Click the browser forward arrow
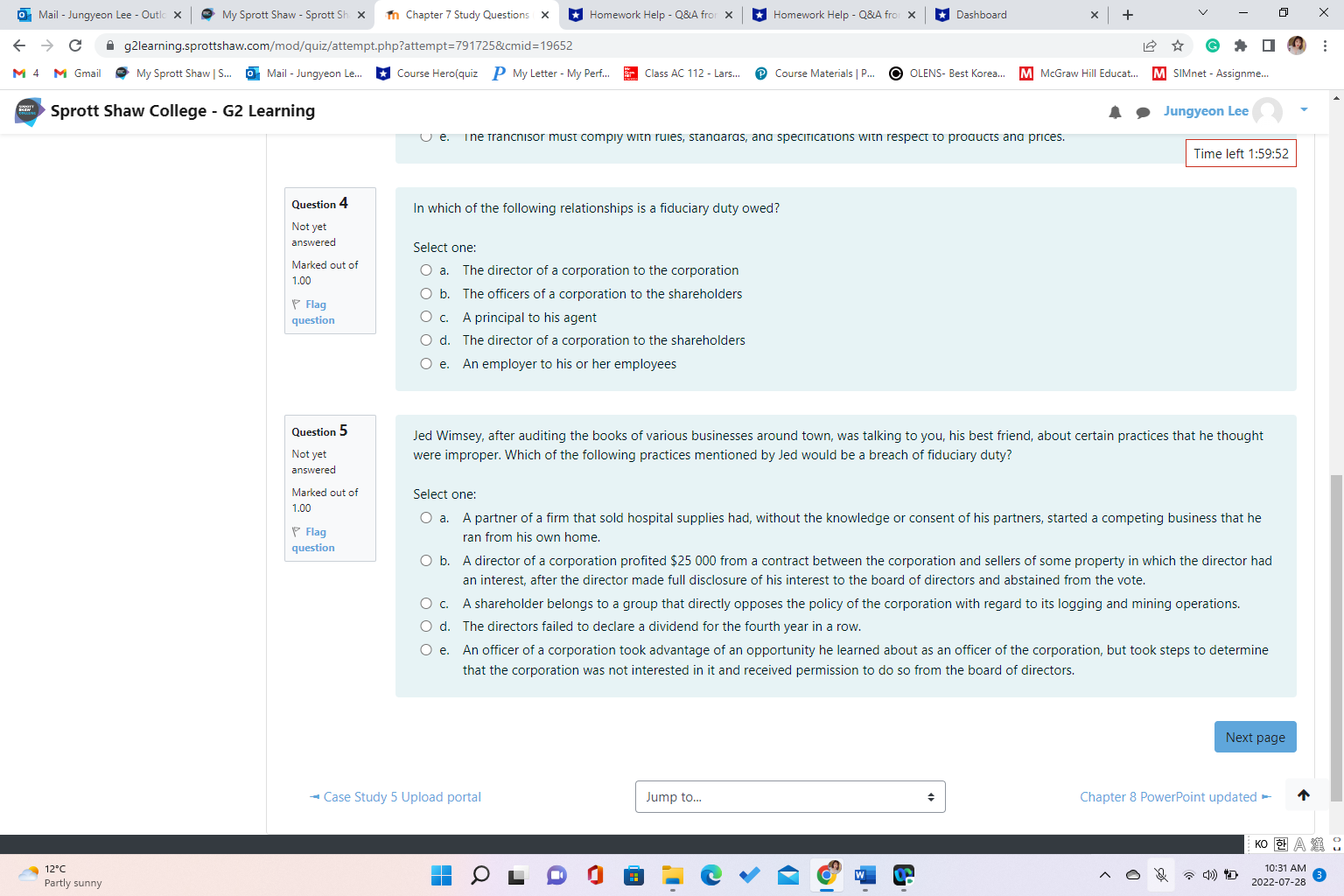The height and width of the screenshot is (896, 1344). (47, 45)
